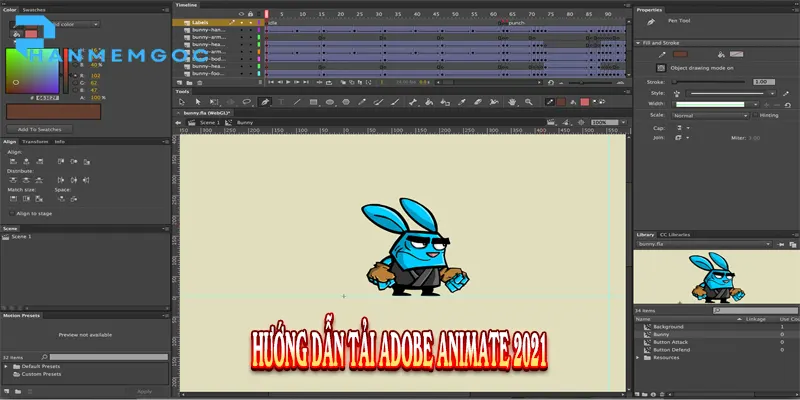Go back with the stage arrow icon

pos(178,122)
